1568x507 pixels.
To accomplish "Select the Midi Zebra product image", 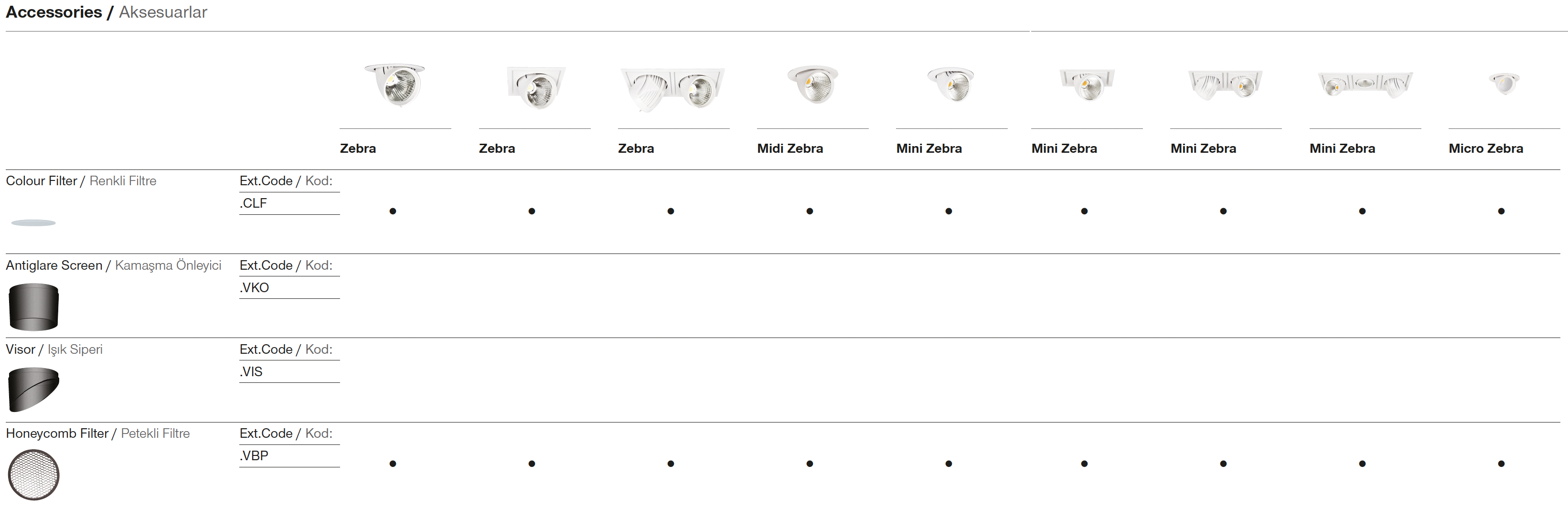I will [x=812, y=84].
